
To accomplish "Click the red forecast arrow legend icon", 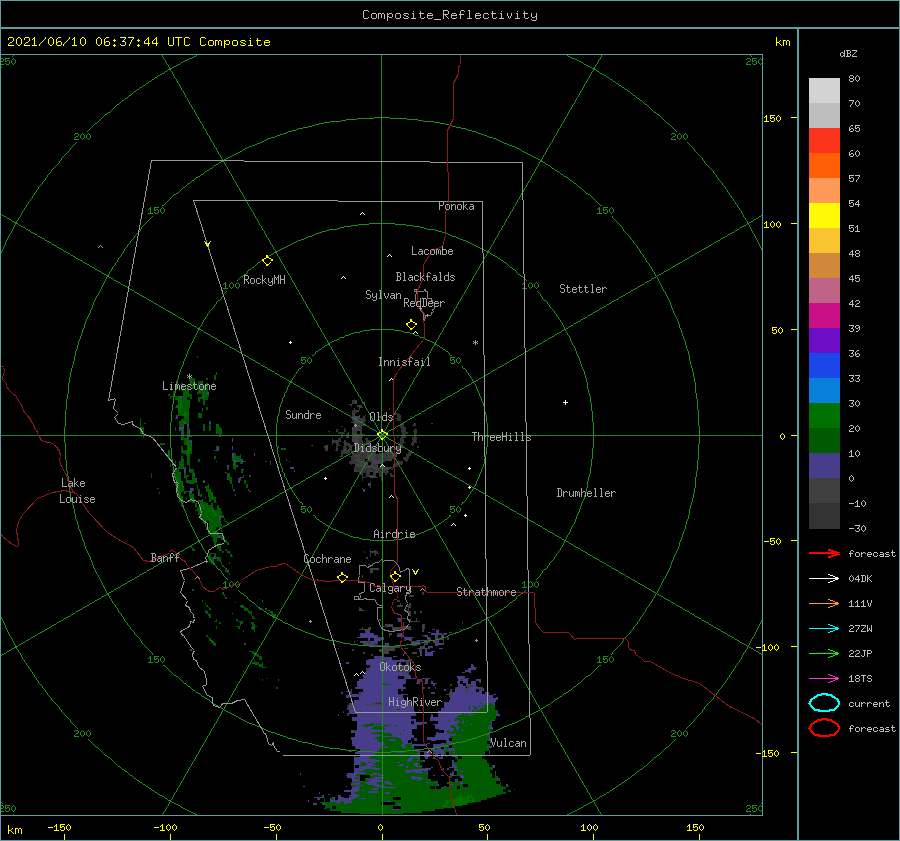I will coord(824,553).
